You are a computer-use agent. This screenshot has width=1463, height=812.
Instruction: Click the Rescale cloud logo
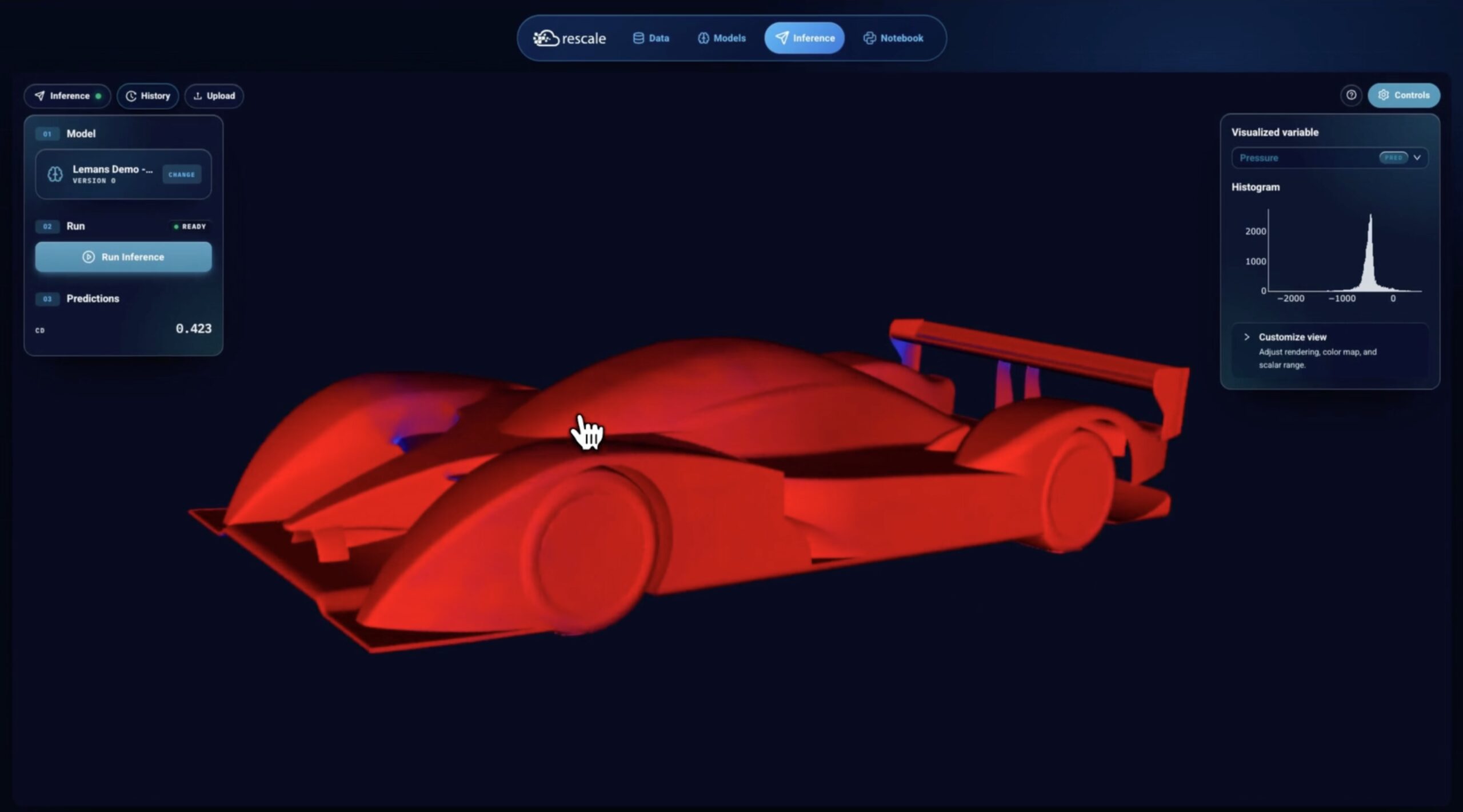pos(569,38)
